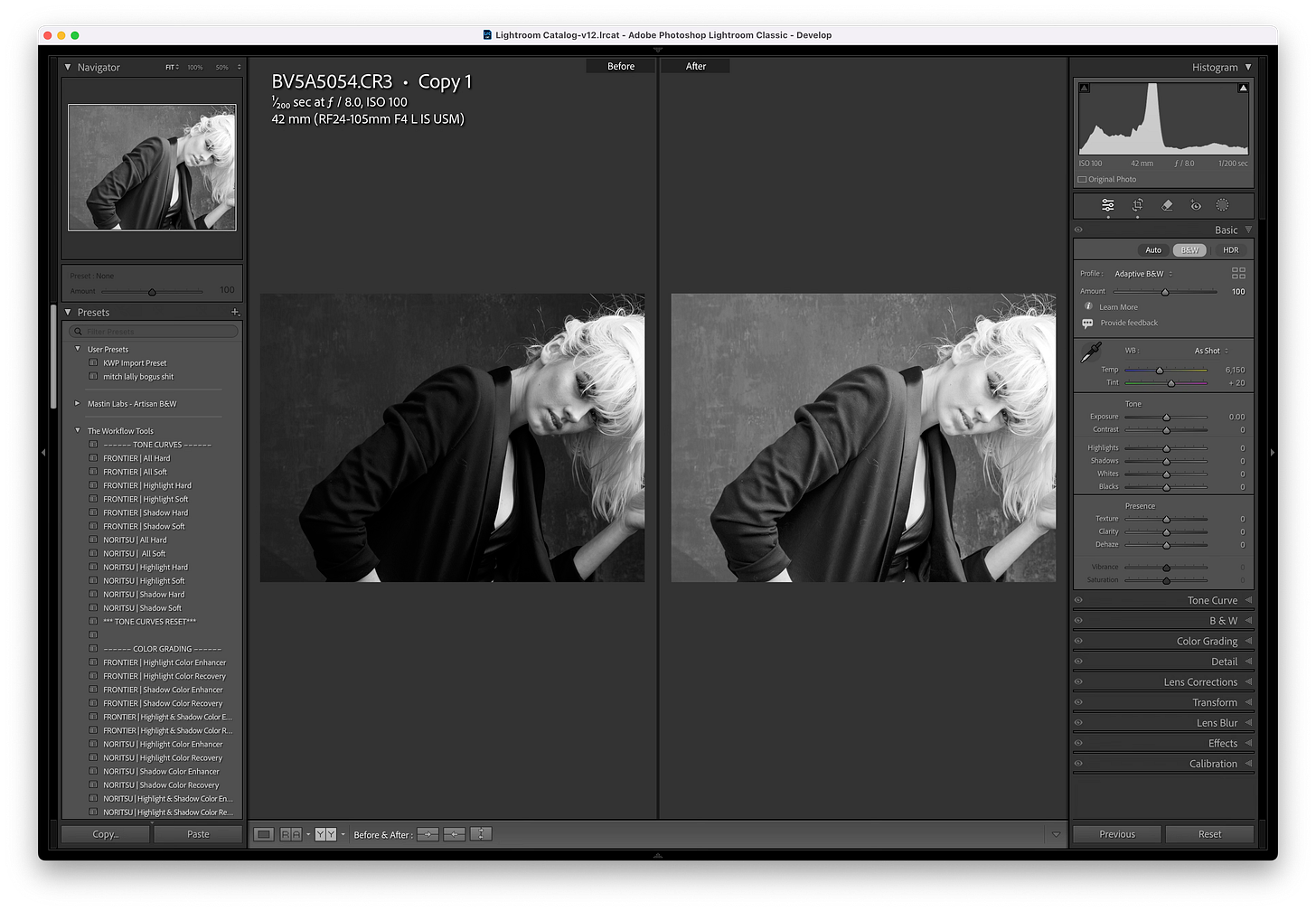The width and height of the screenshot is (1316, 911).
Task: Click the Reset button
Action: pyautogui.click(x=1209, y=833)
